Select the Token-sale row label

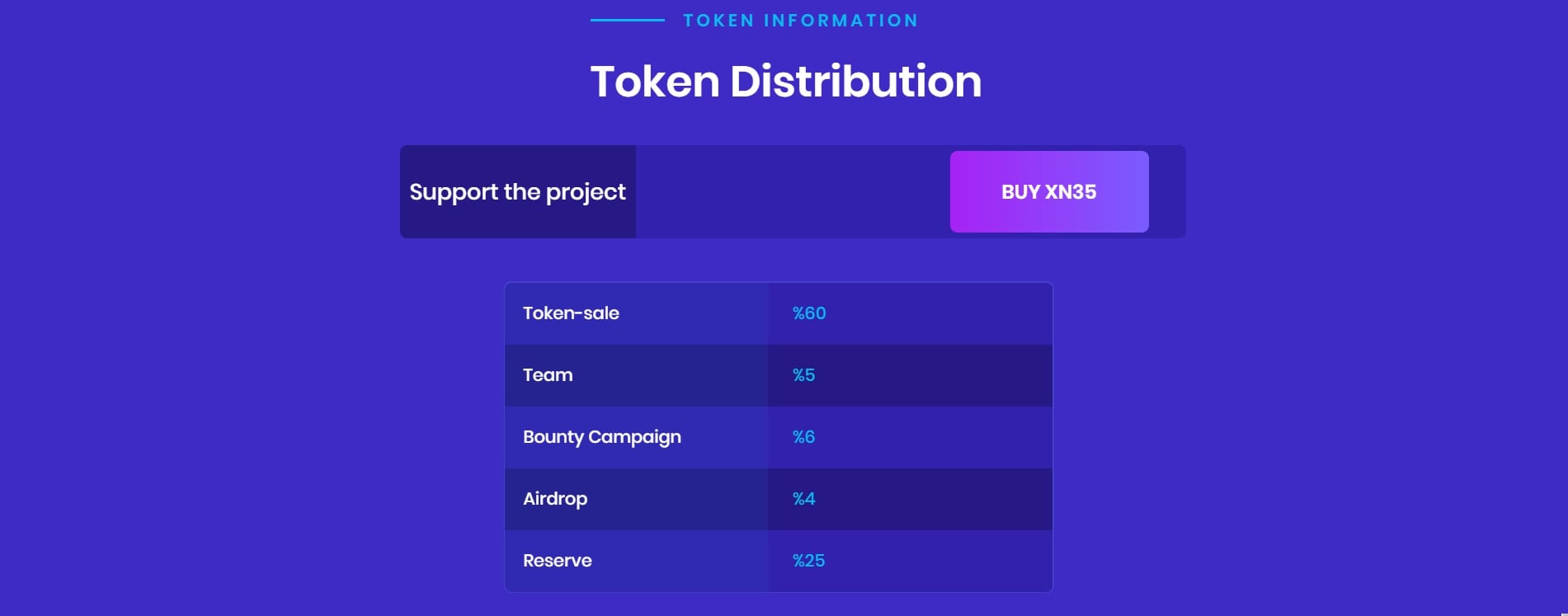click(571, 313)
